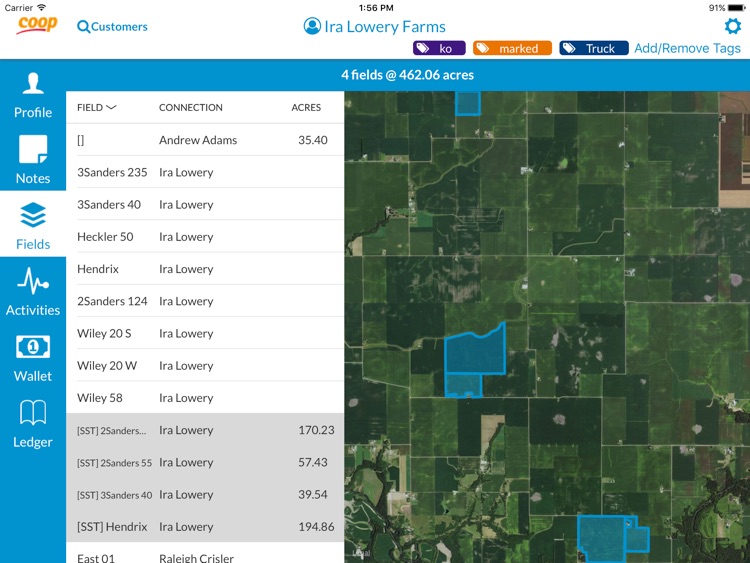Select the Heckler 50 field row
The image size is (750, 563).
pos(205,237)
